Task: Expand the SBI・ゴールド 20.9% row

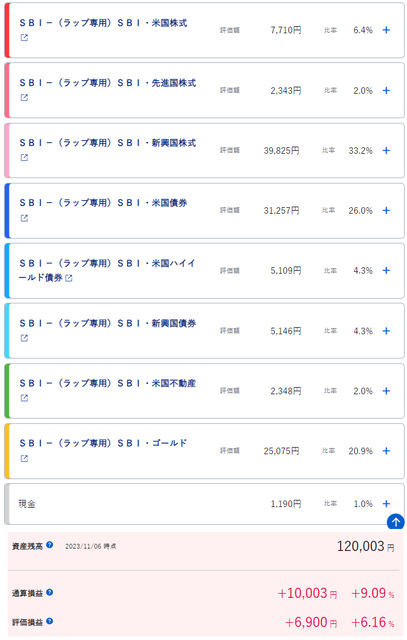Action: click(386, 451)
